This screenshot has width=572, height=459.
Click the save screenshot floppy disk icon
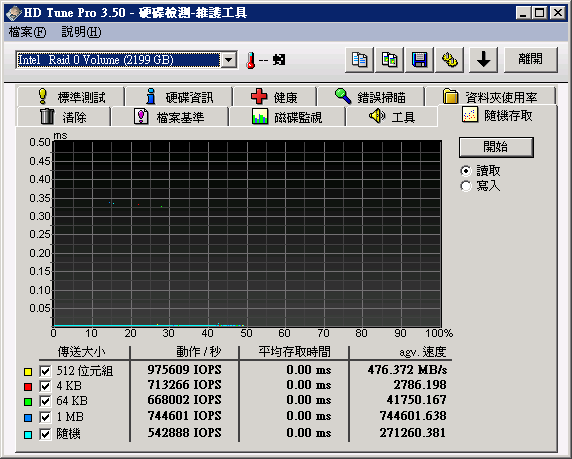420,59
